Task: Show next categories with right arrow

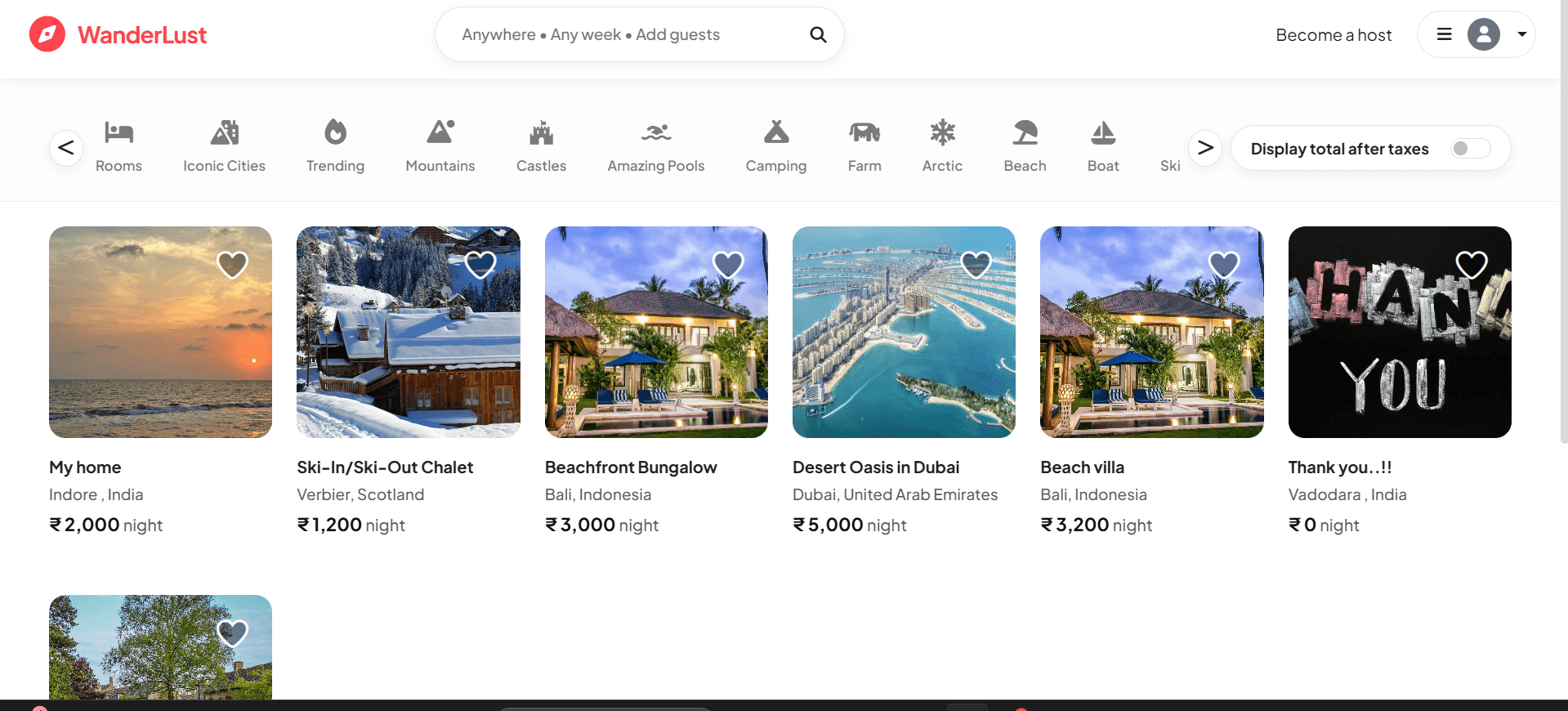Action: pyautogui.click(x=1205, y=148)
